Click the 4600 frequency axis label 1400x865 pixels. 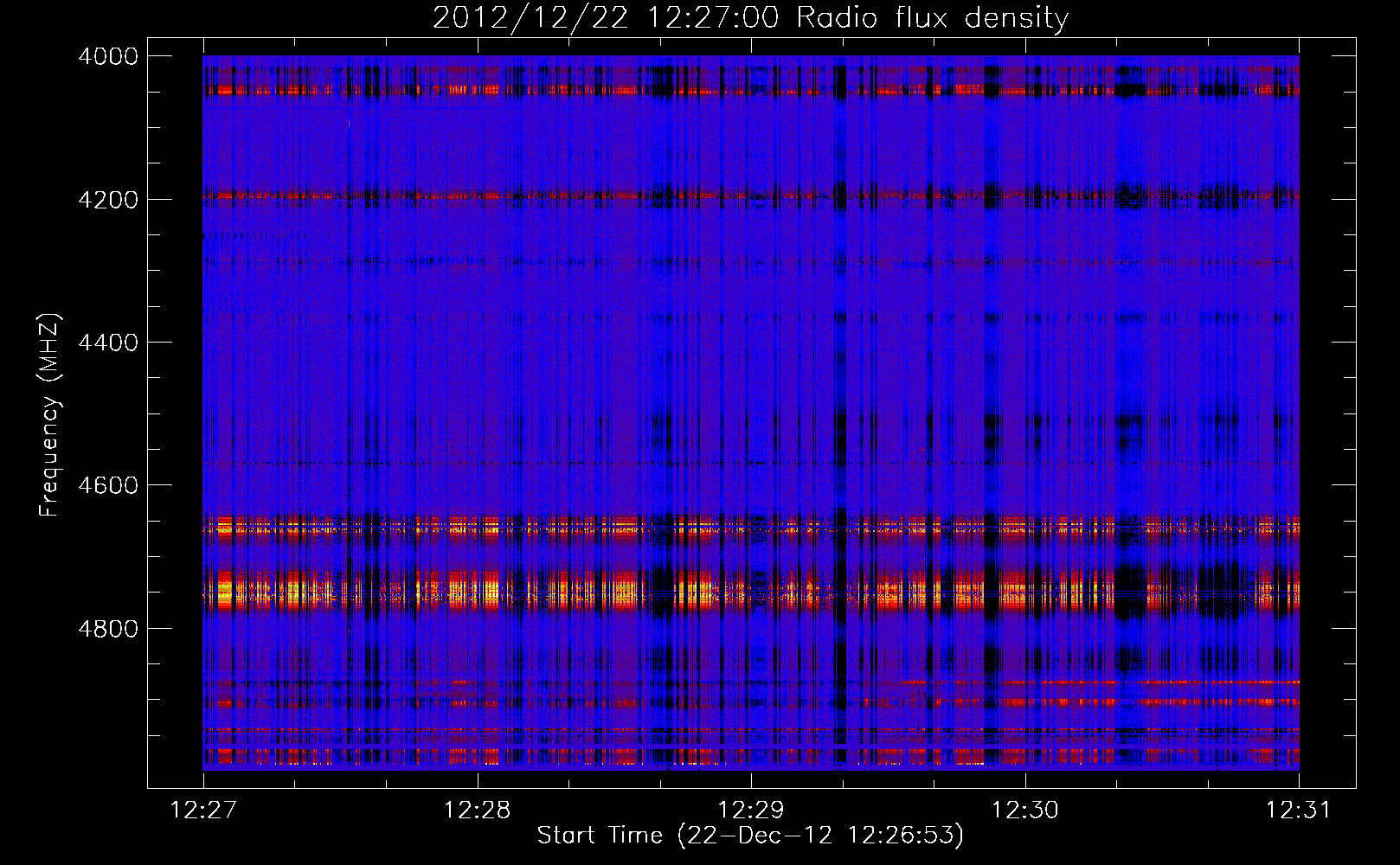point(108,485)
